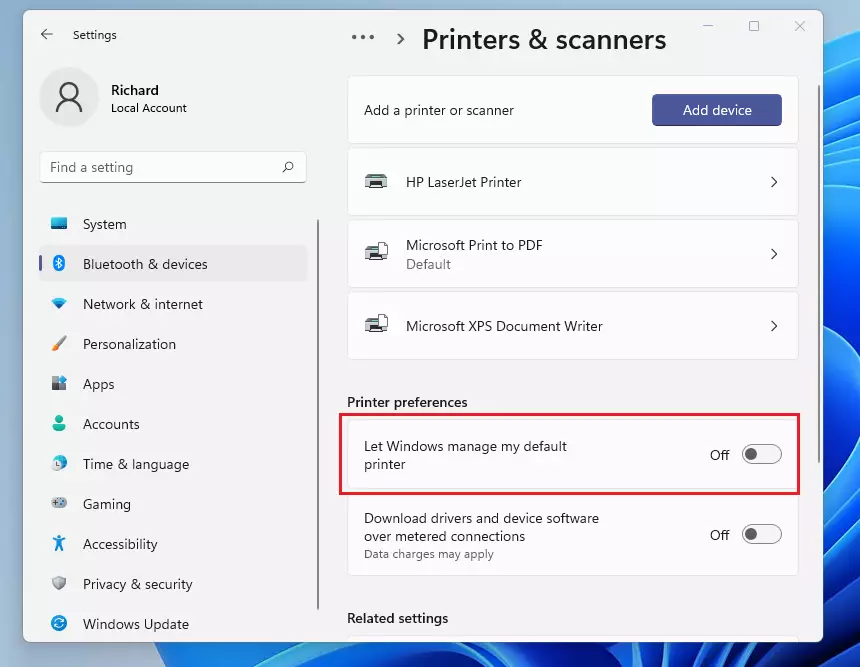The height and width of the screenshot is (667, 860).
Task: Open Accessibility settings
Action: coord(173,544)
